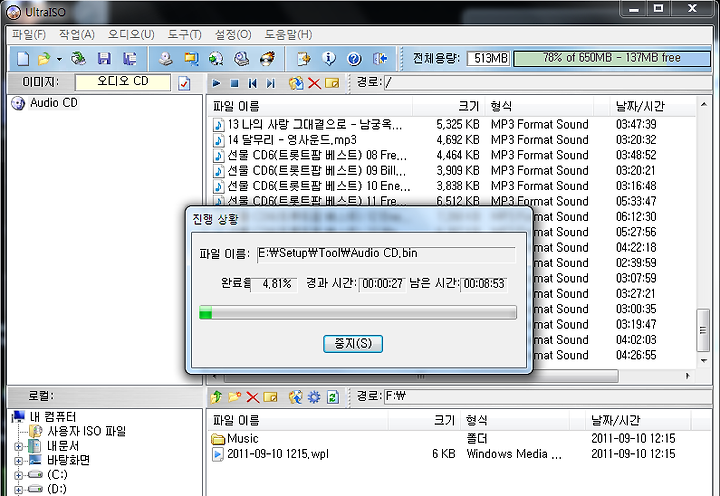Click the red X delete icon in local toolbar

pyautogui.click(x=253, y=397)
